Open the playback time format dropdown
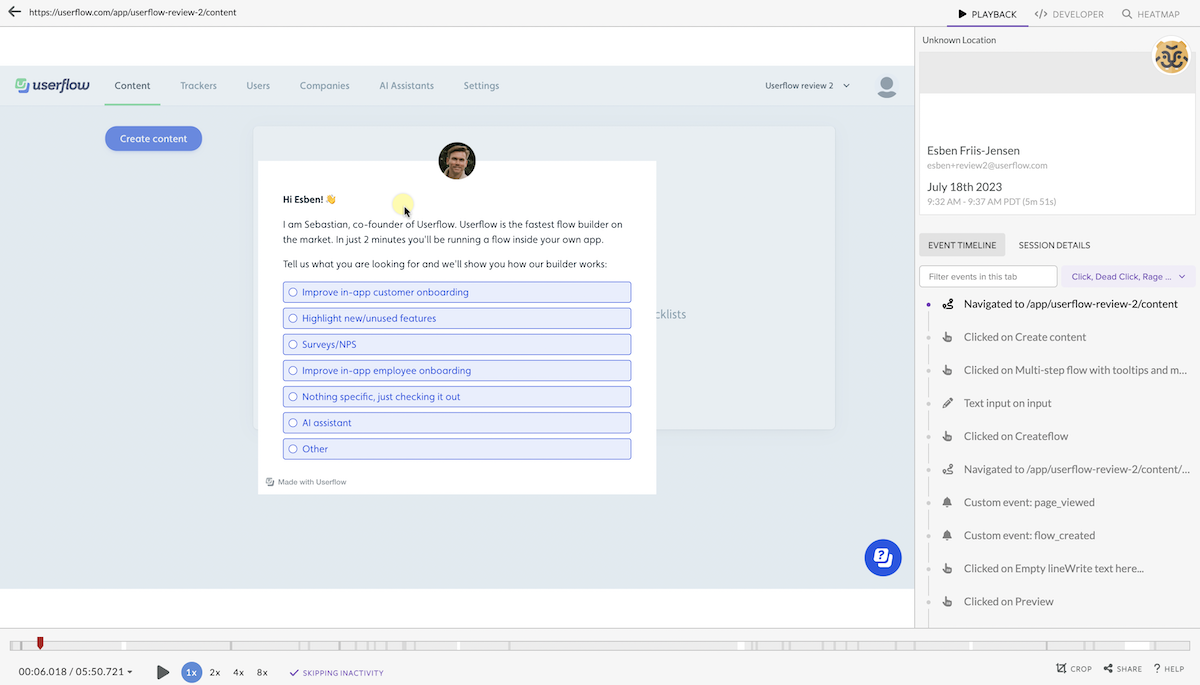The height and width of the screenshot is (685, 1200). (75, 672)
